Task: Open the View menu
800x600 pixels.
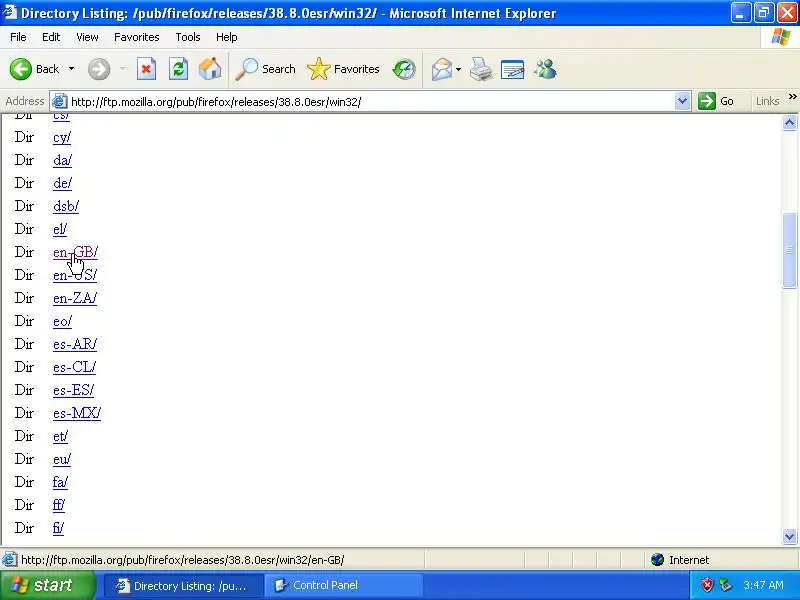Action: (x=87, y=37)
